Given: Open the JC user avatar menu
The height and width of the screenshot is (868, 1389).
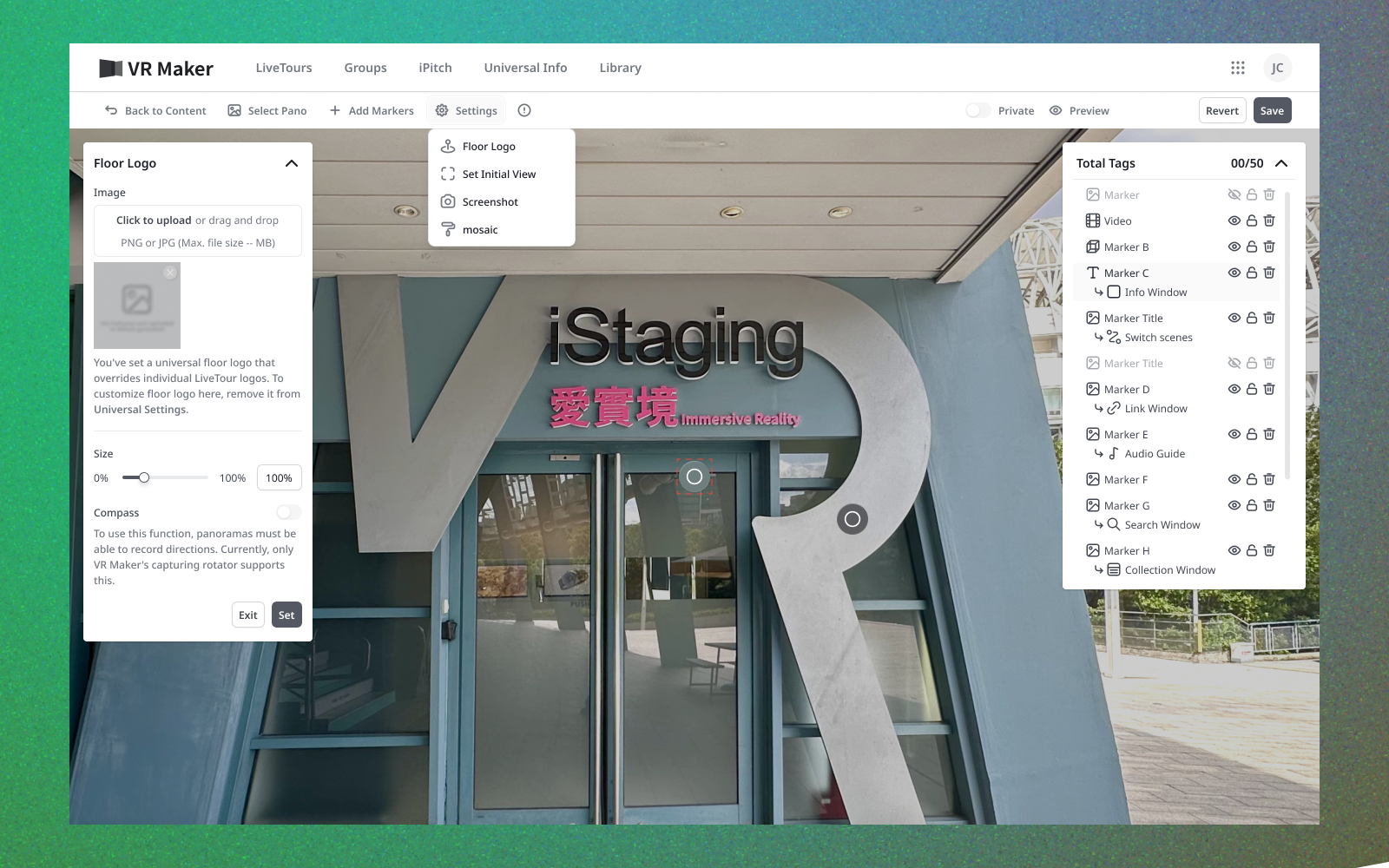Looking at the screenshot, I should point(1277,68).
